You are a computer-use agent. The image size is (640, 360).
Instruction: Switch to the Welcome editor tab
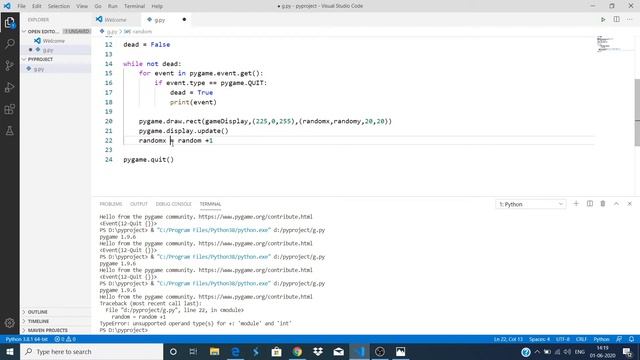point(116,20)
